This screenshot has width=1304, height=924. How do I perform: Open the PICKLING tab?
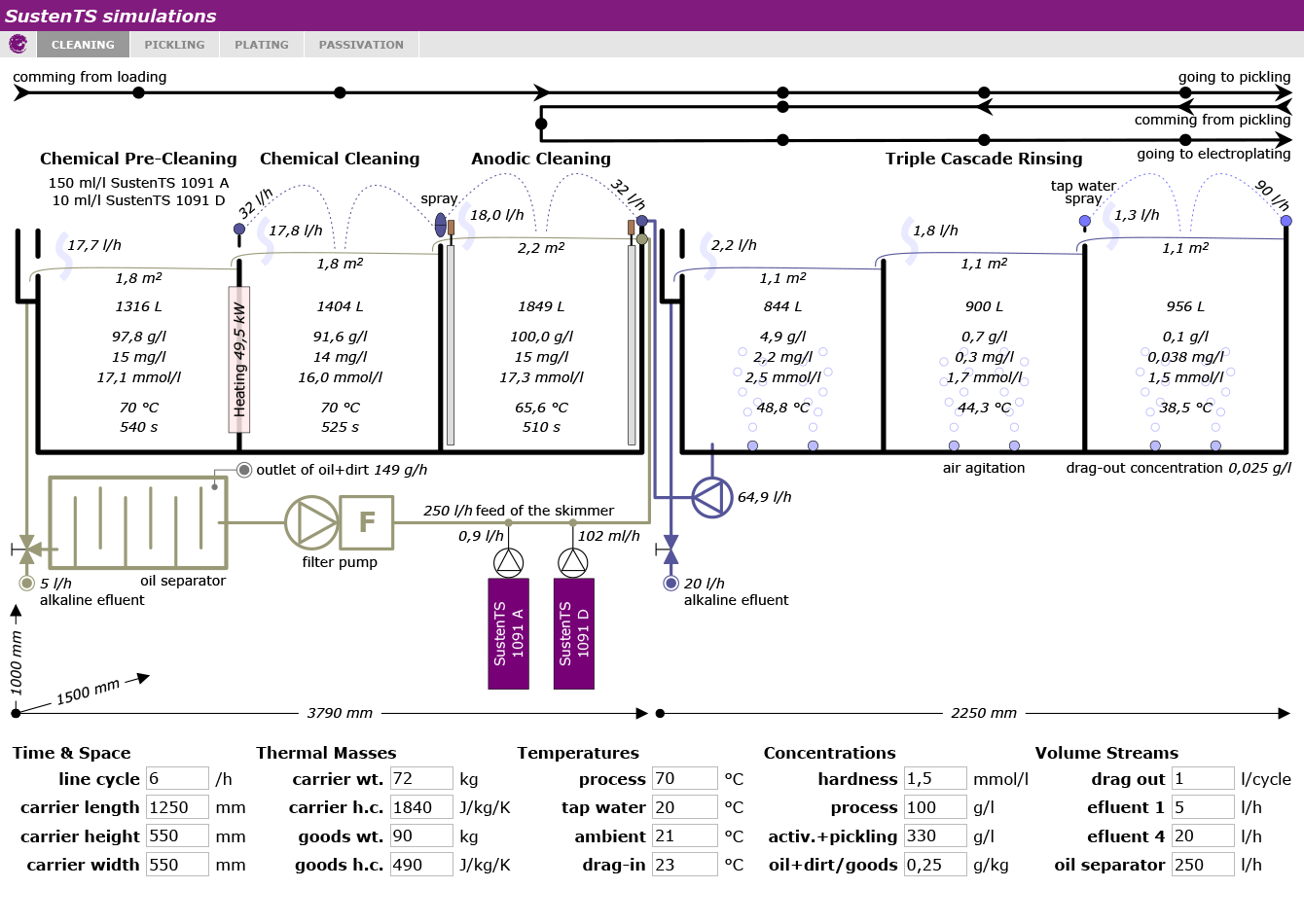174,45
